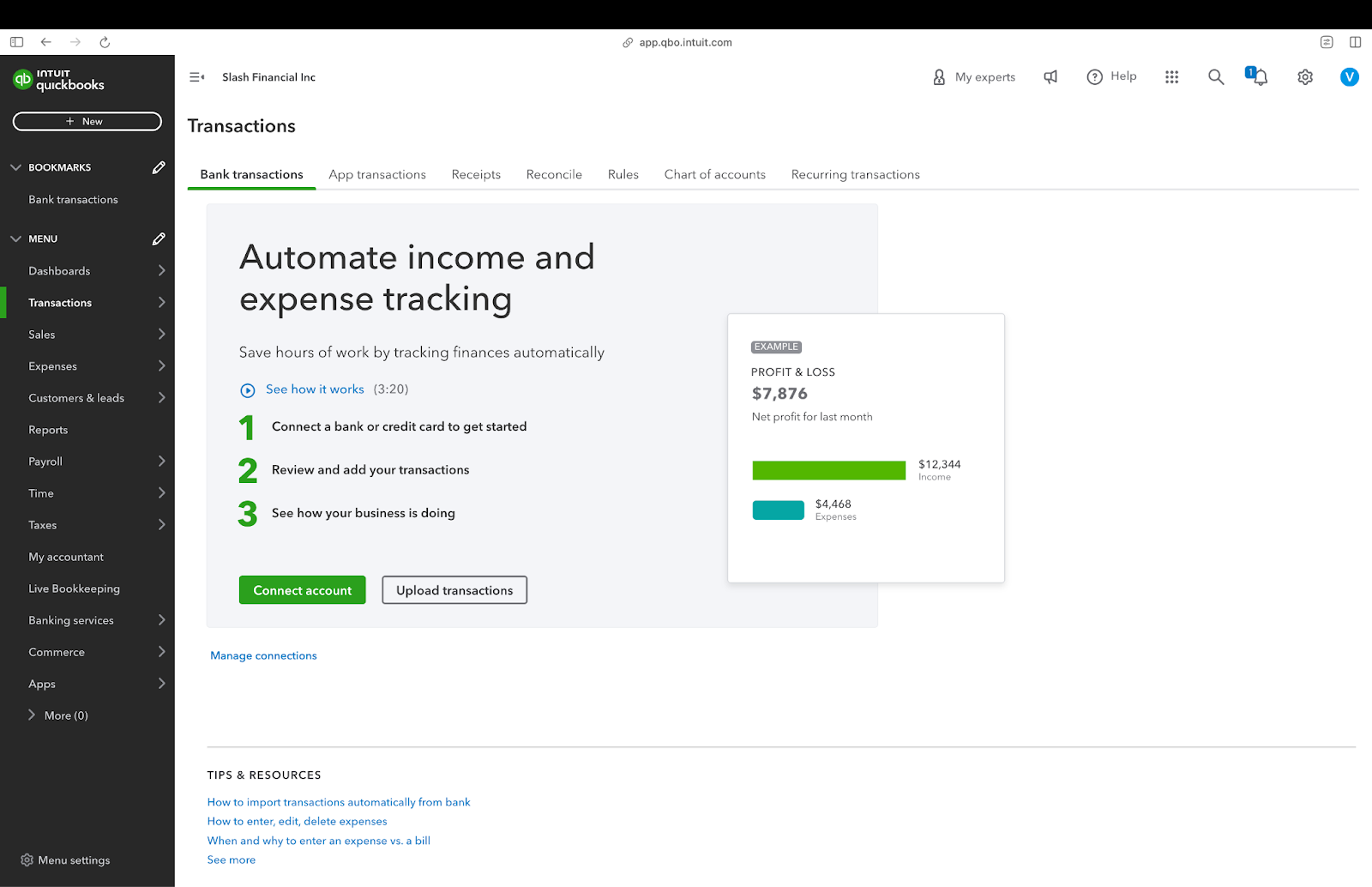Expand Customers & leads submenu arrow
1372x887 pixels.
coord(161,397)
